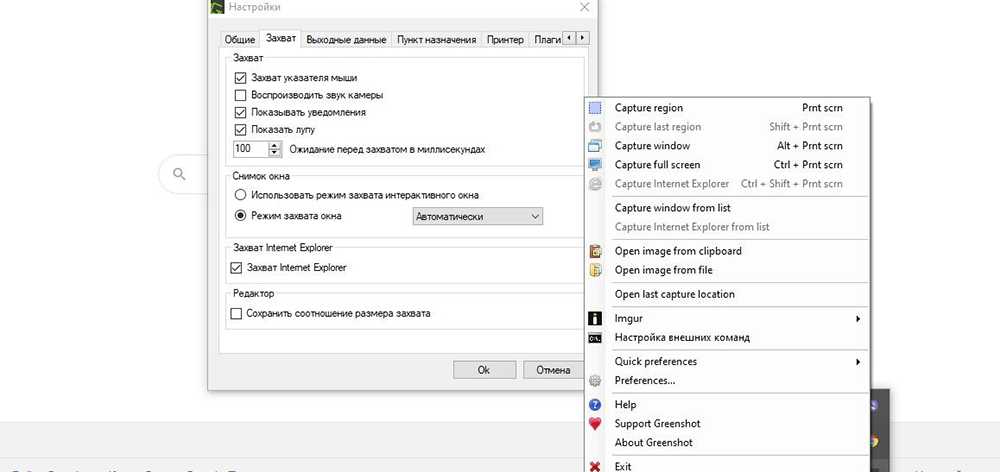The height and width of the screenshot is (472, 1000).
Task: Click the Open image from clipboard icon
Action: pos(595,251)
